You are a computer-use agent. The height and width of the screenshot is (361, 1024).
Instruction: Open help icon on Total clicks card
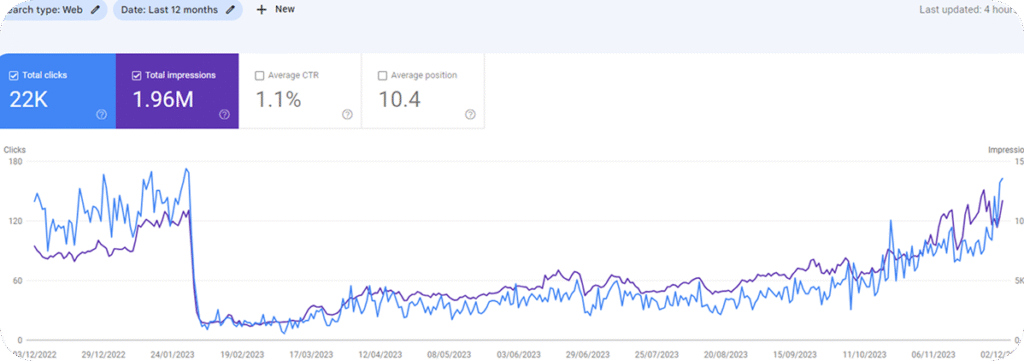pyautogui.click(x=101, y=114)
